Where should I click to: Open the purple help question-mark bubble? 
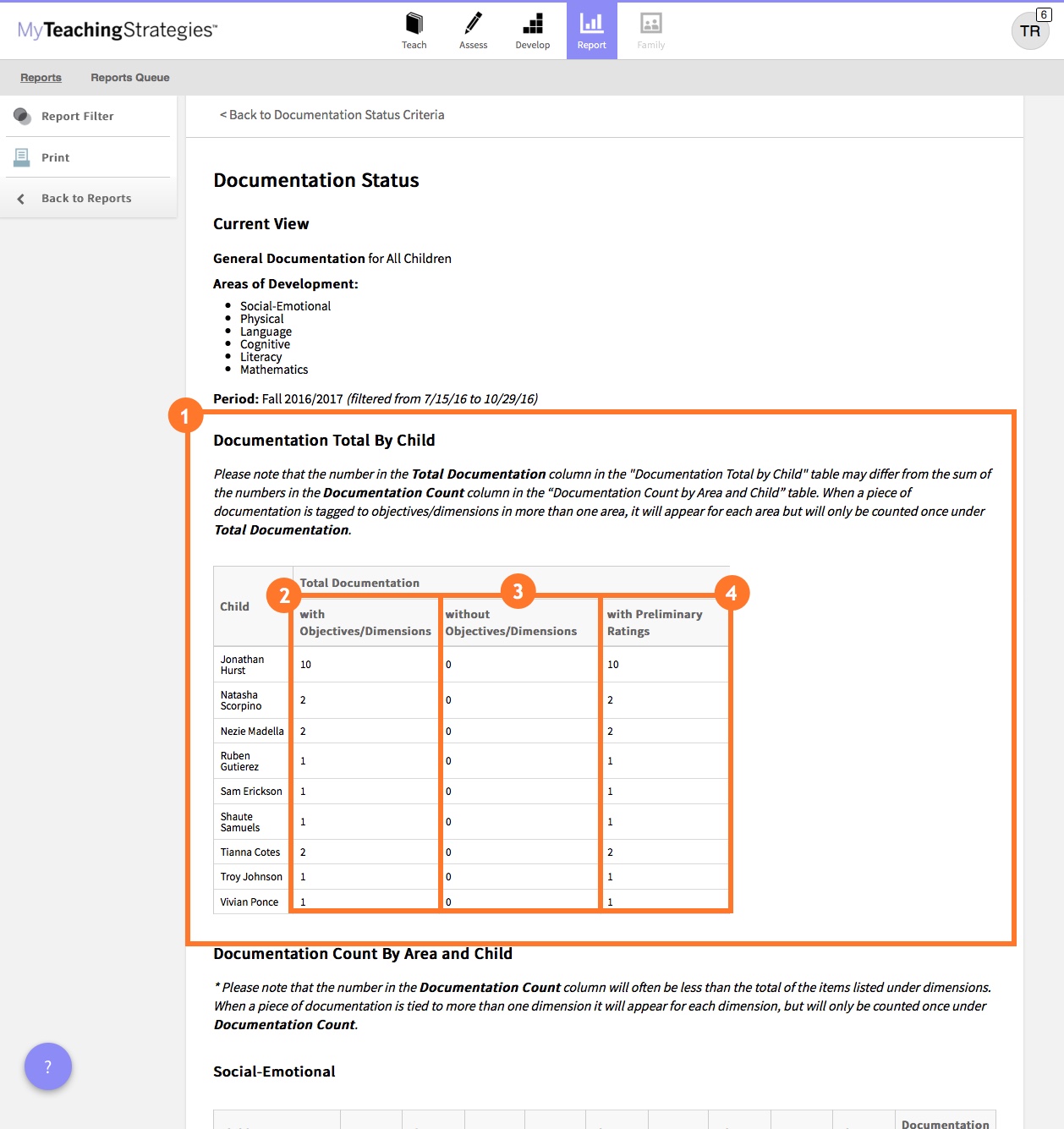[48, 1066]
